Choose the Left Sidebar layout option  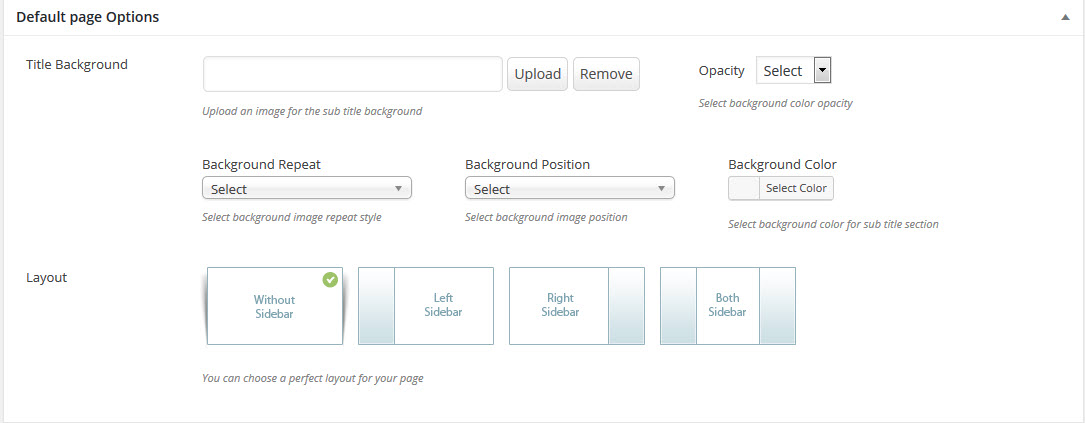(426, 306)
